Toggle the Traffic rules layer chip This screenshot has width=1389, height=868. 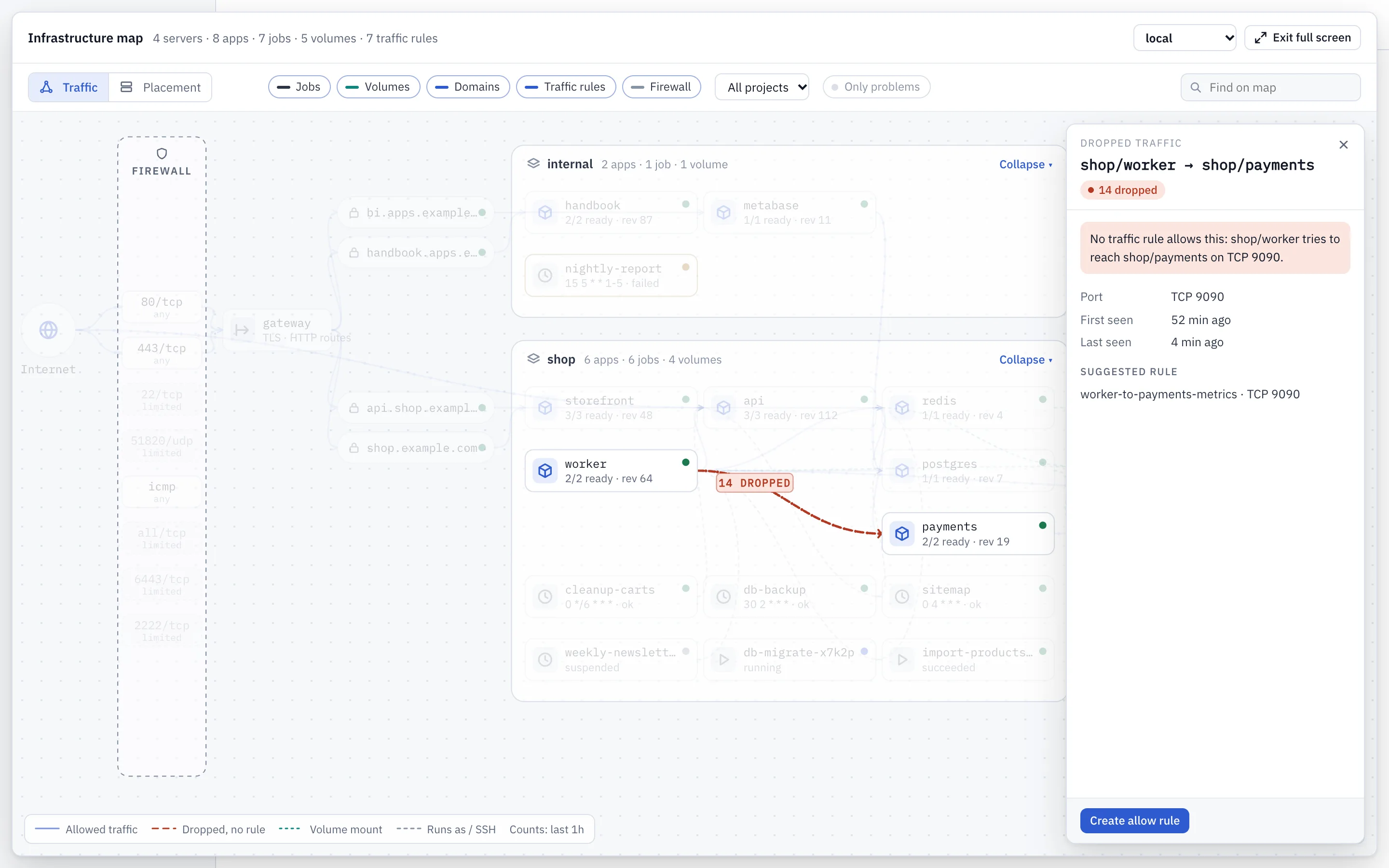[x=566, y=87]
